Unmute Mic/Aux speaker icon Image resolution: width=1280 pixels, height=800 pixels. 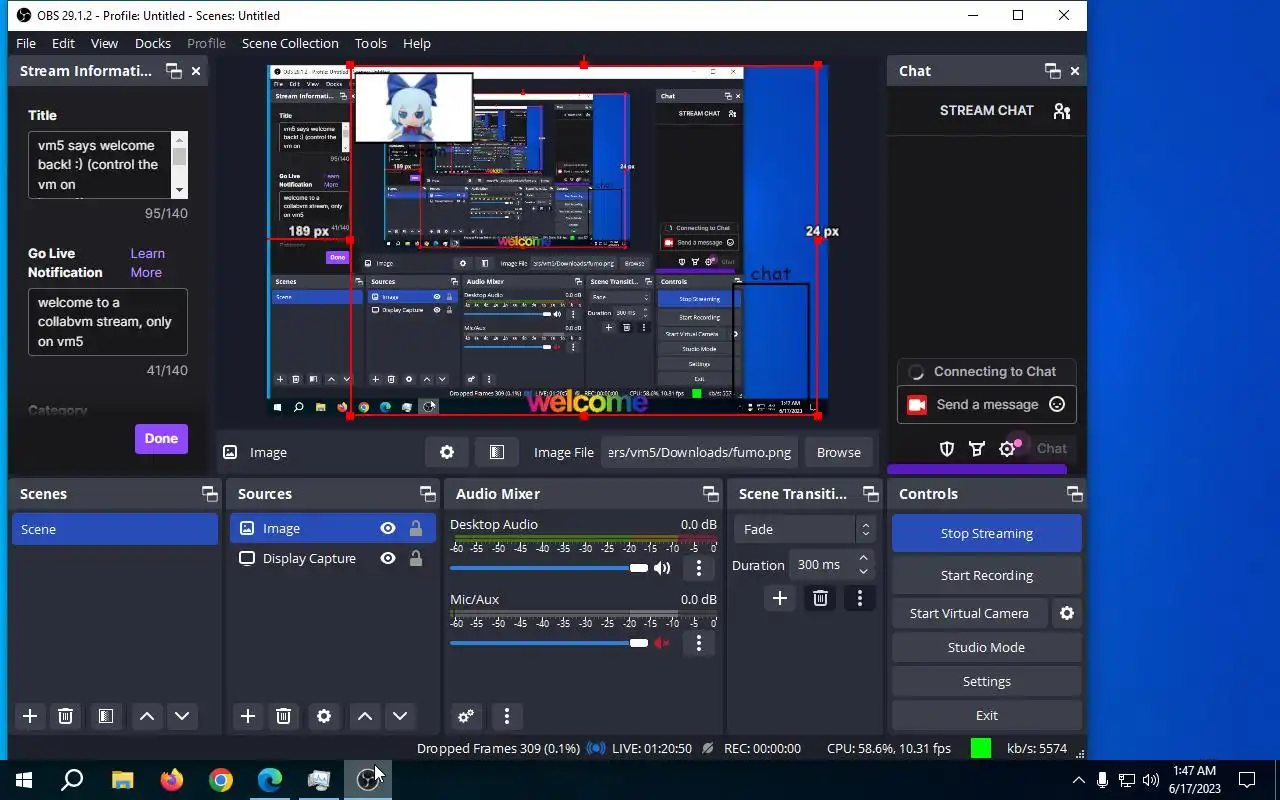(662, 643)
